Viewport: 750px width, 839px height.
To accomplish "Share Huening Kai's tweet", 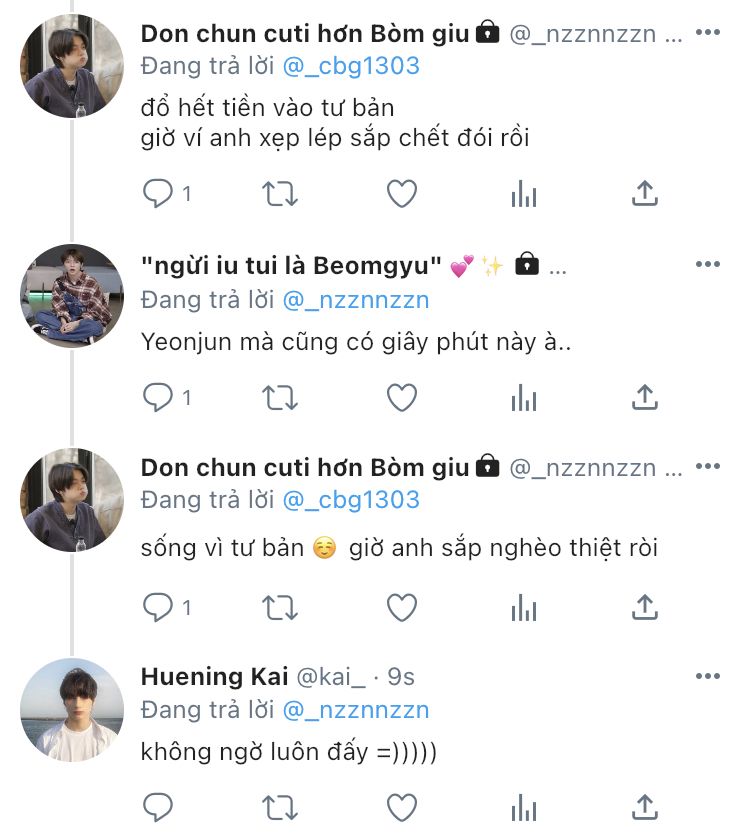I will pyautogui.click(x=645, y=806).
